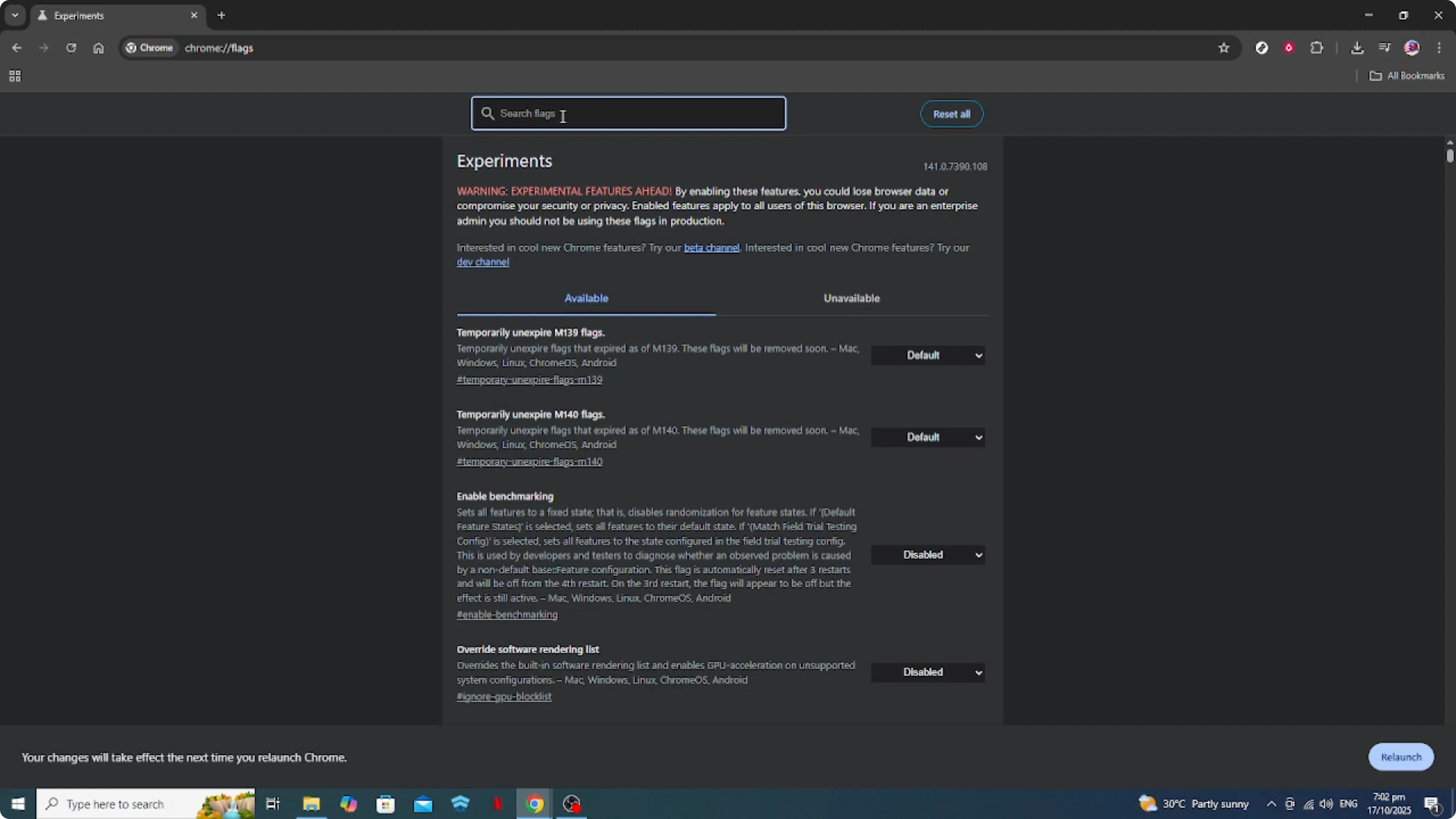Navigate back with the back arrow
The width and height of the screenshot is (1456, 819).
pyautogui.click(x=16, y=47)
